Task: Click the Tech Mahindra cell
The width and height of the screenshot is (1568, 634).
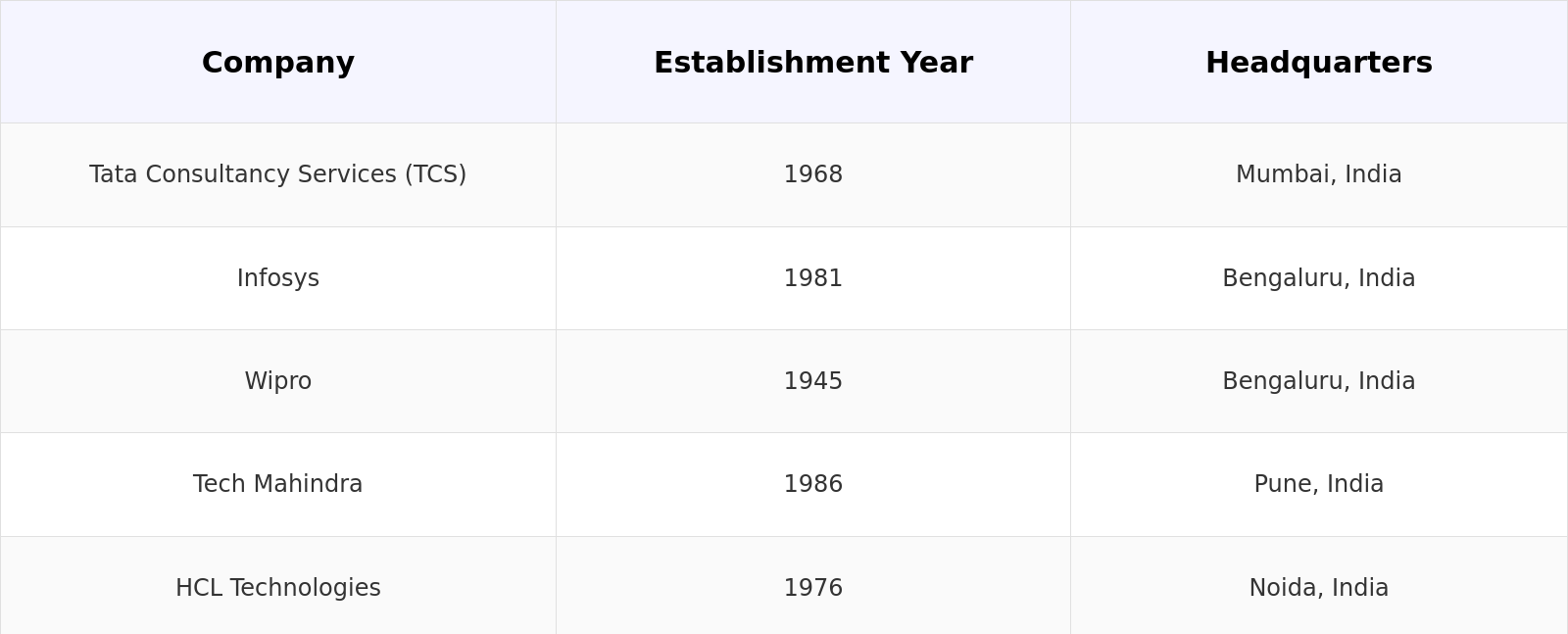Action: pos(278,484)
